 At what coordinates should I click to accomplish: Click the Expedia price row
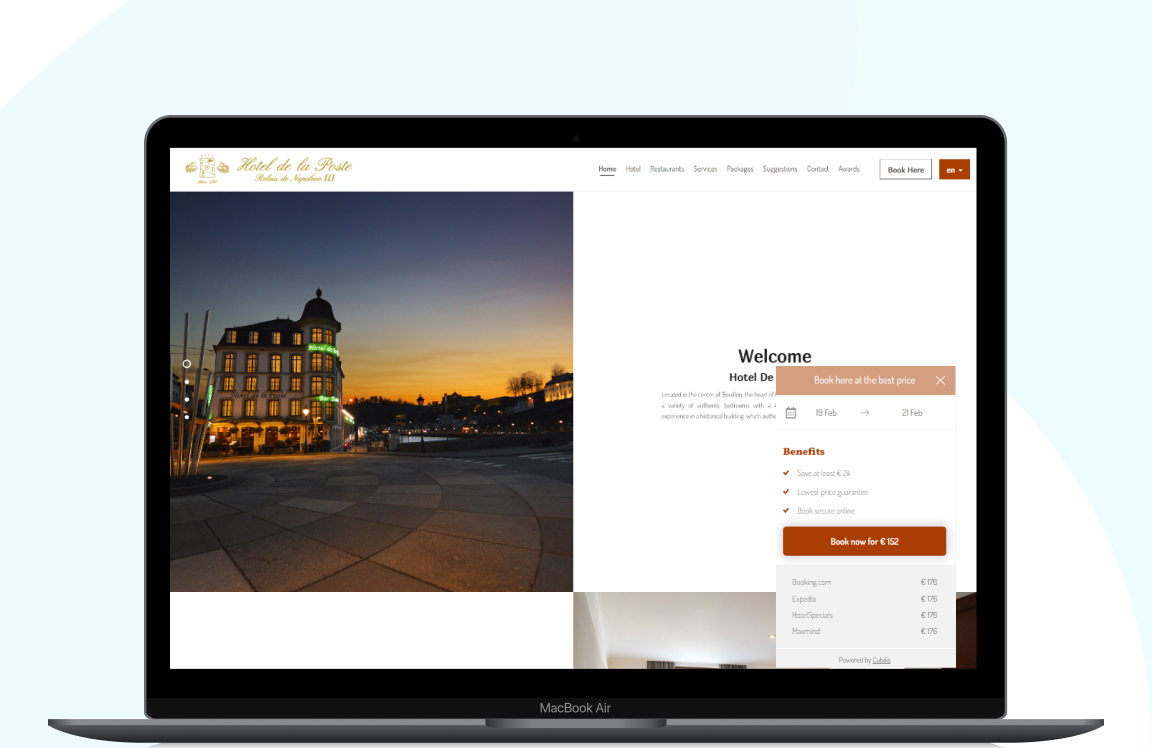(x=864, y=599)
